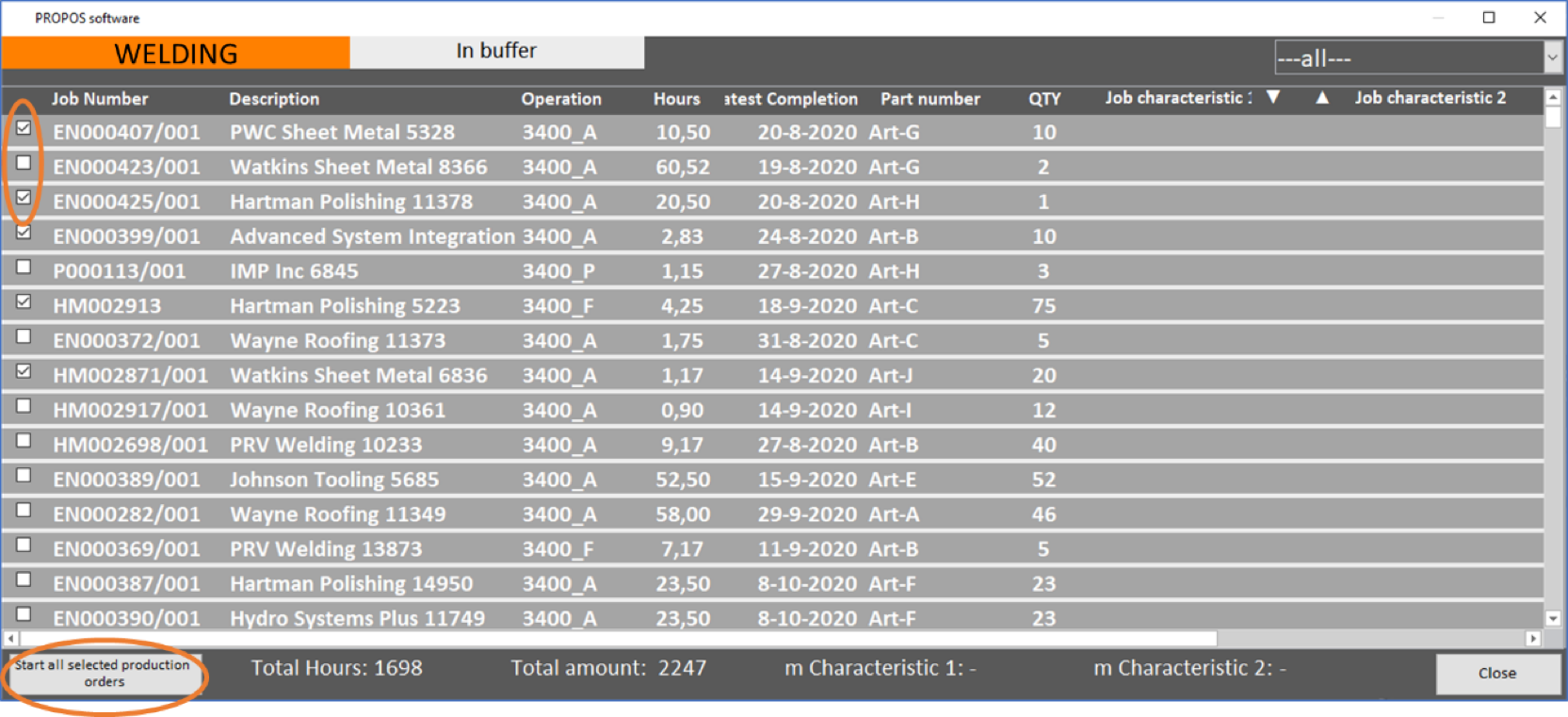
Task: Click the Art-J part number
Action: [890, 375]
